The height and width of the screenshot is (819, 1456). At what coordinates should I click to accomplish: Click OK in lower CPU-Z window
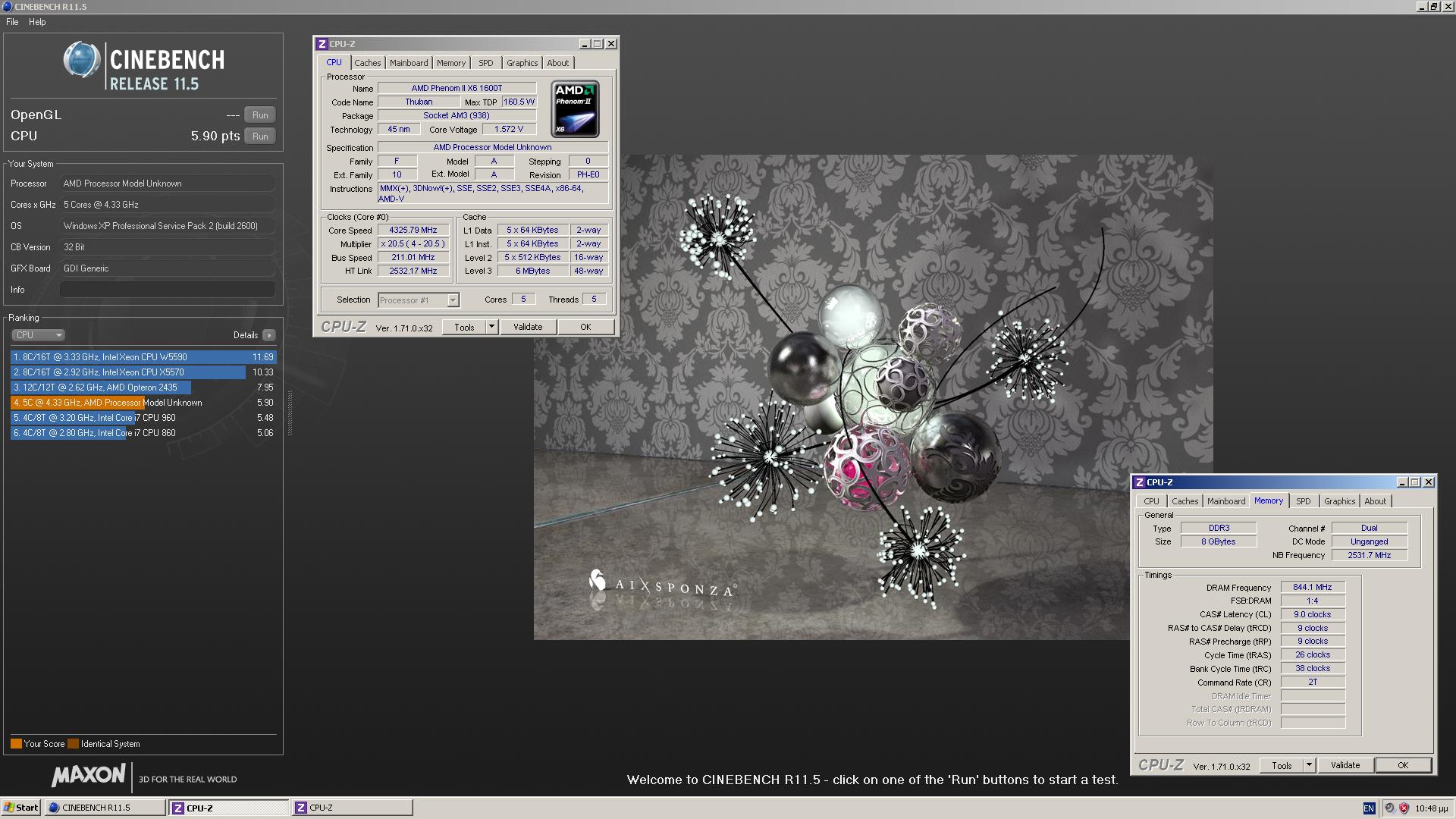pyautogui.click(x=1403, y=766)
